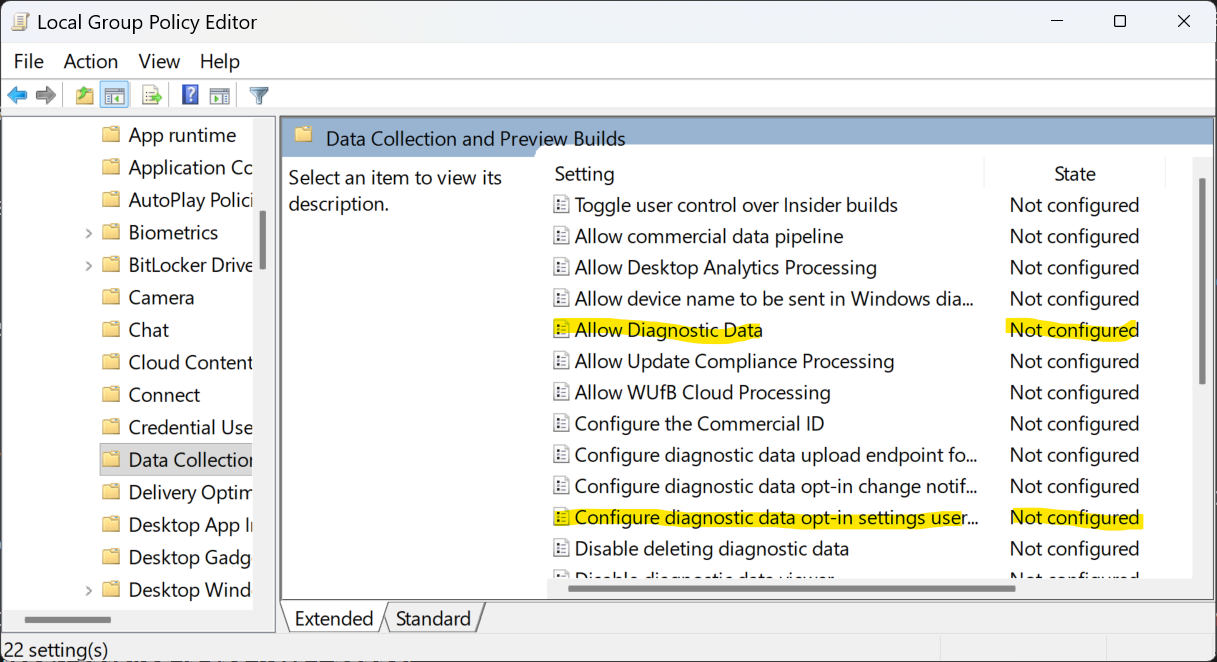
Task: Open the Help menu
Action: click(220, 61)
